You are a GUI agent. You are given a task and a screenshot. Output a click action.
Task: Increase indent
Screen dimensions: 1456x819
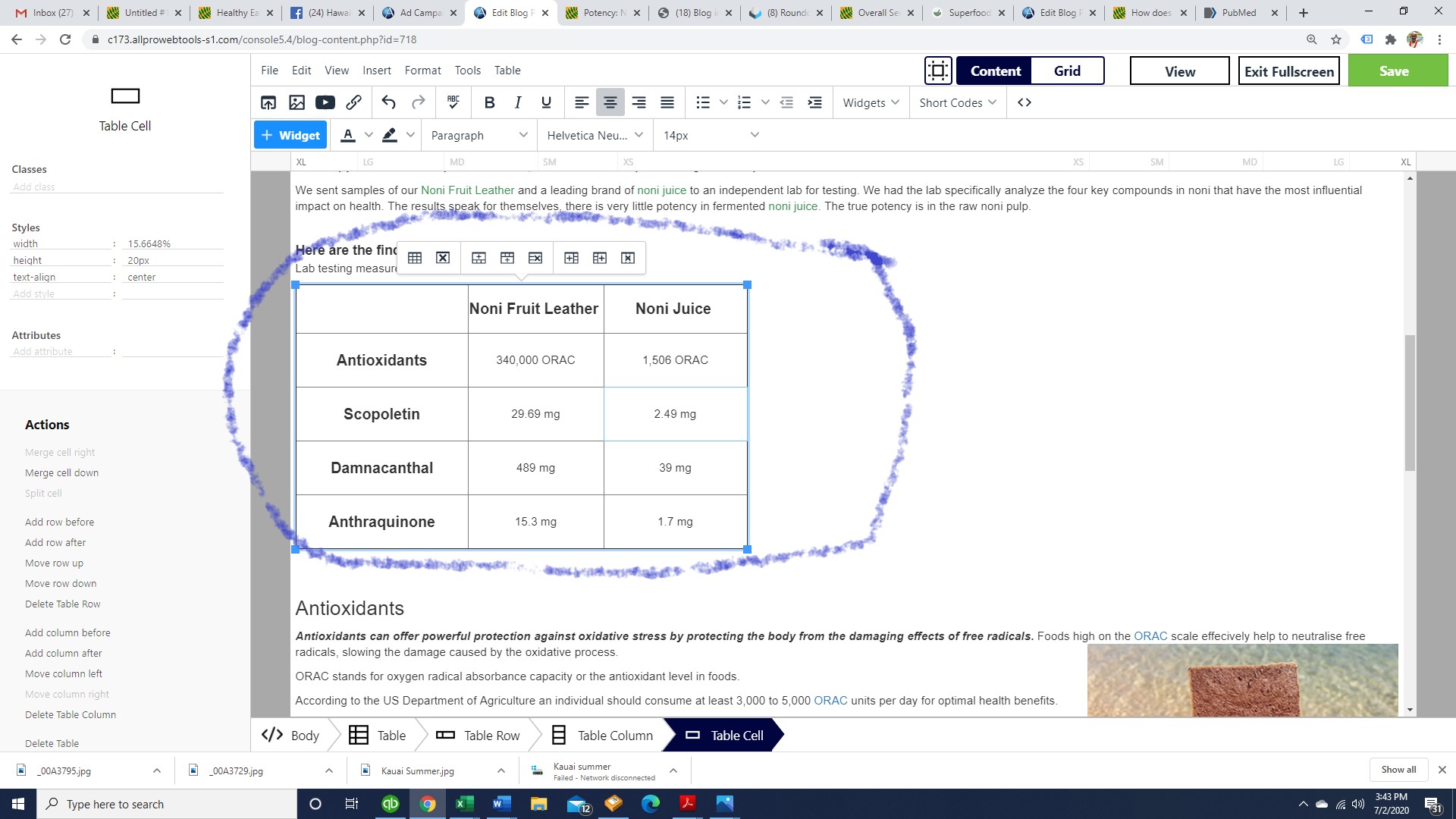pos(814,102)
